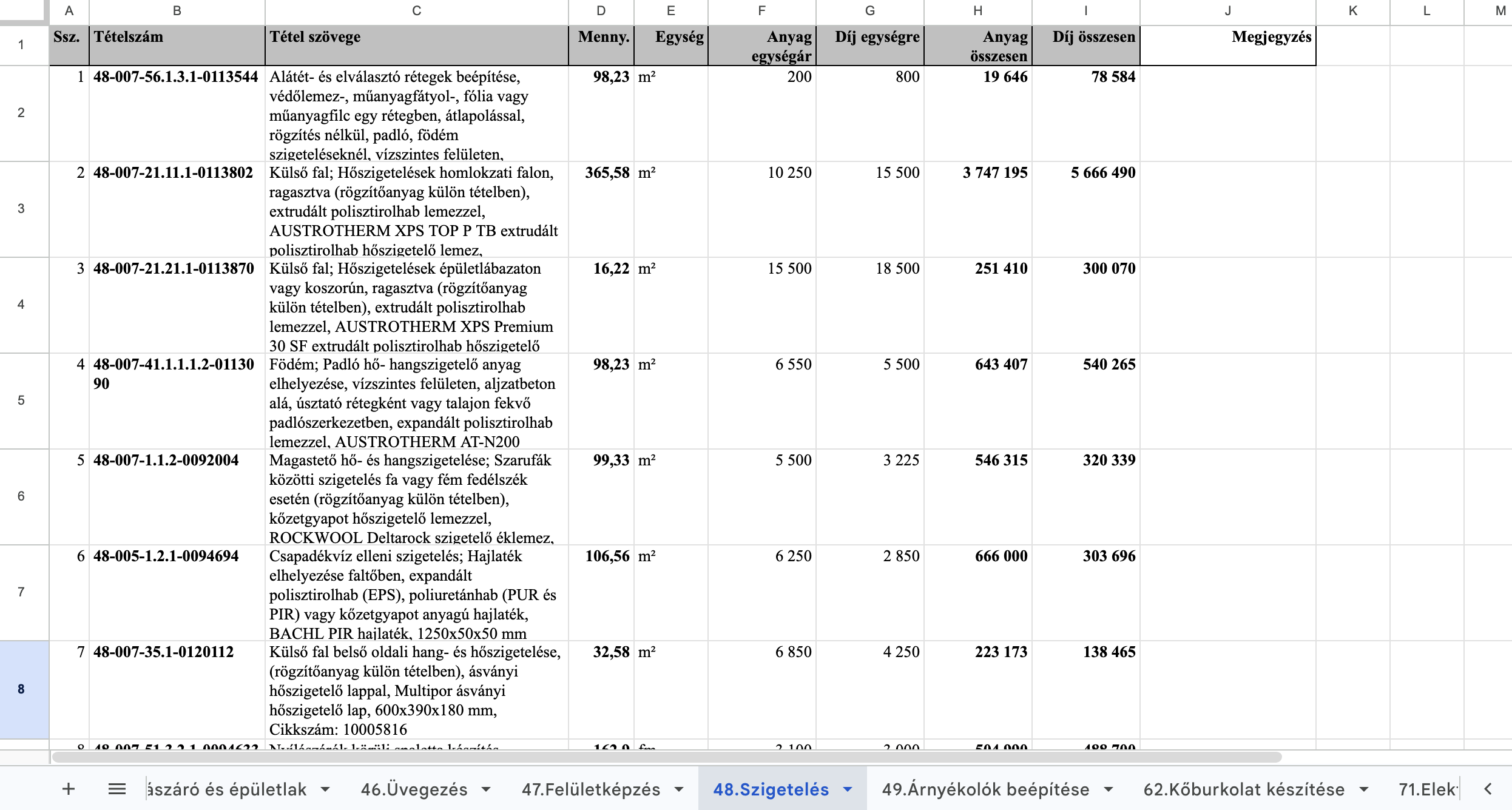Click the Ssz. header cell
Image resolution: width=1512 pixels, height=810 pixels.
click(69, 45)
